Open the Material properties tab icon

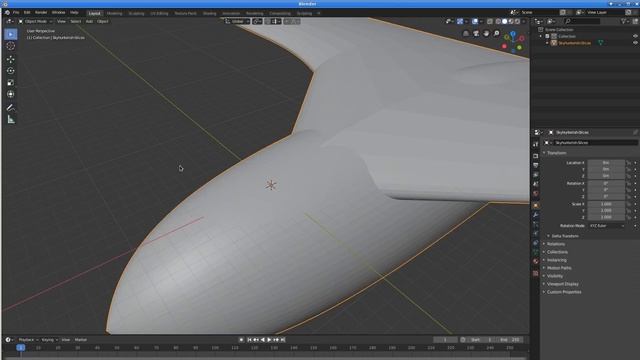point(536,261)
